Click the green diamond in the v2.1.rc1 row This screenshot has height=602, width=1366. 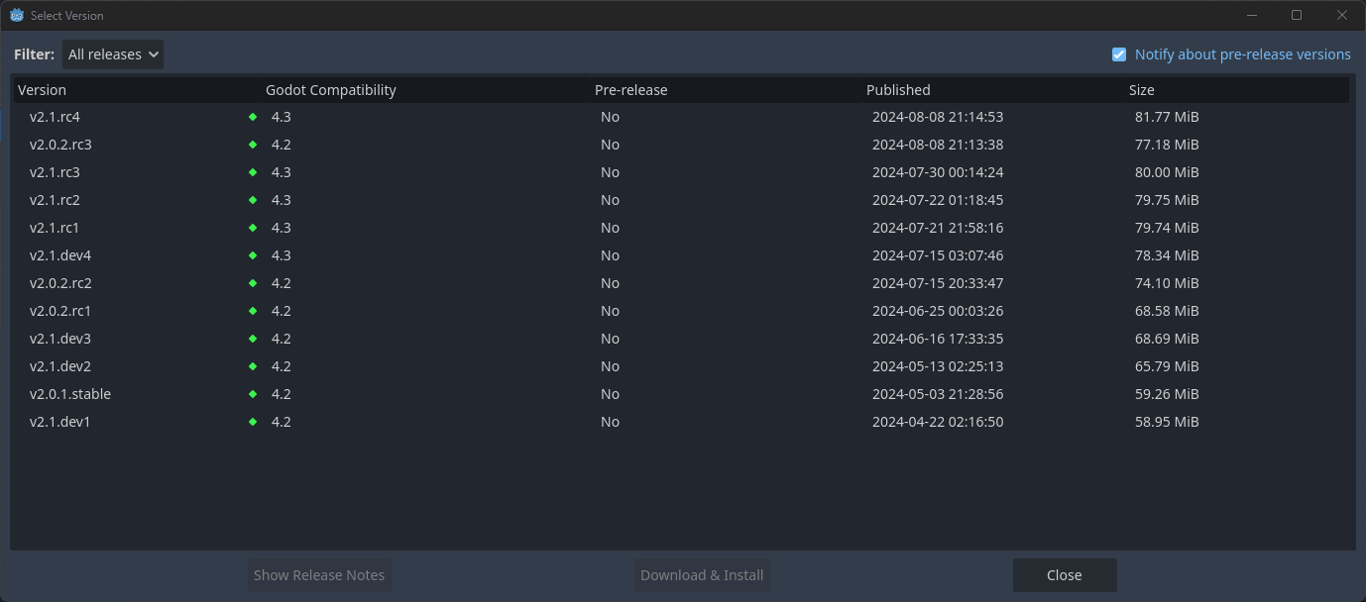pos(253,228)
